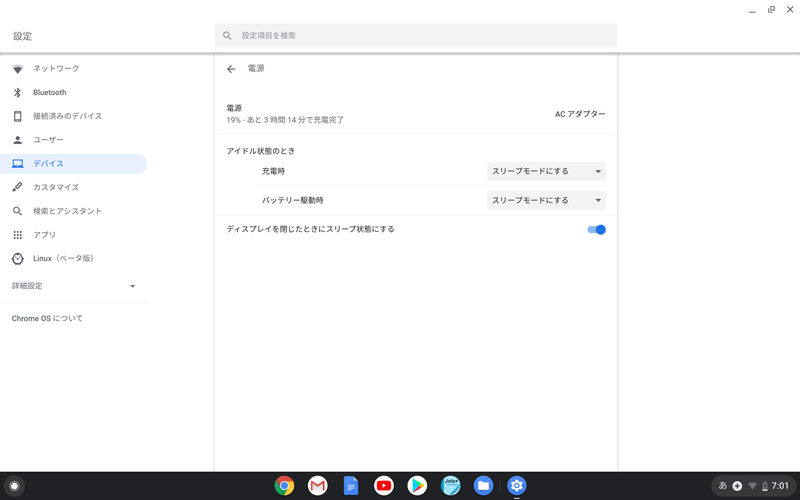Click the notification plus icon in tray

[x=737, y=486]
